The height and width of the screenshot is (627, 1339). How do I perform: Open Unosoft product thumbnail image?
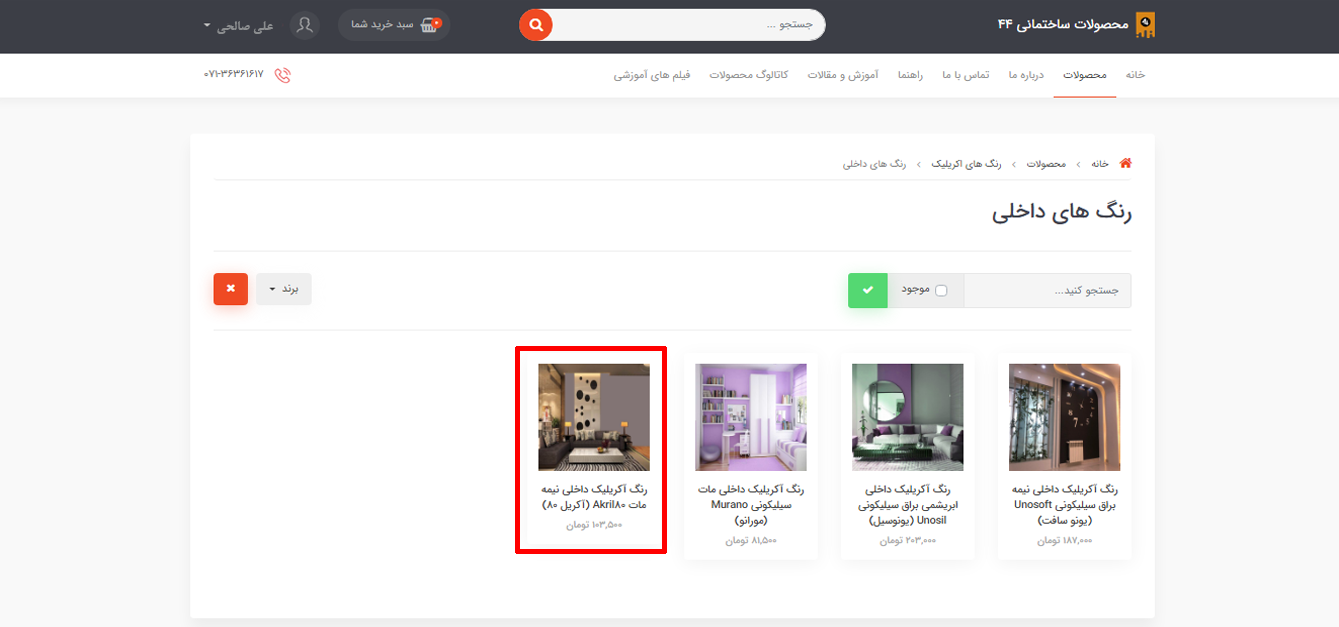(1065, 417)
